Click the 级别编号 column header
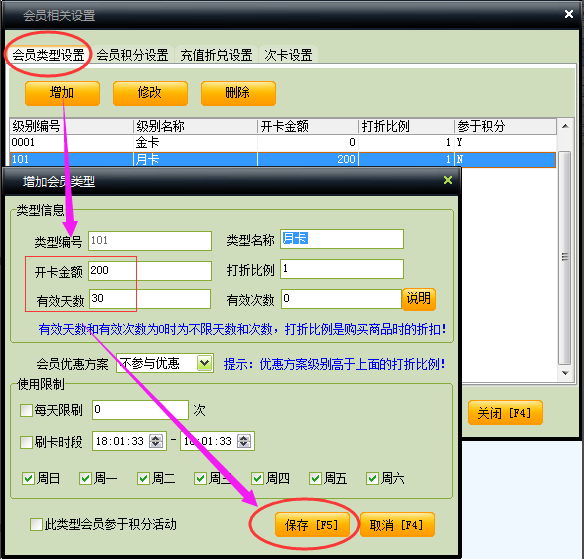 (72, 126)
